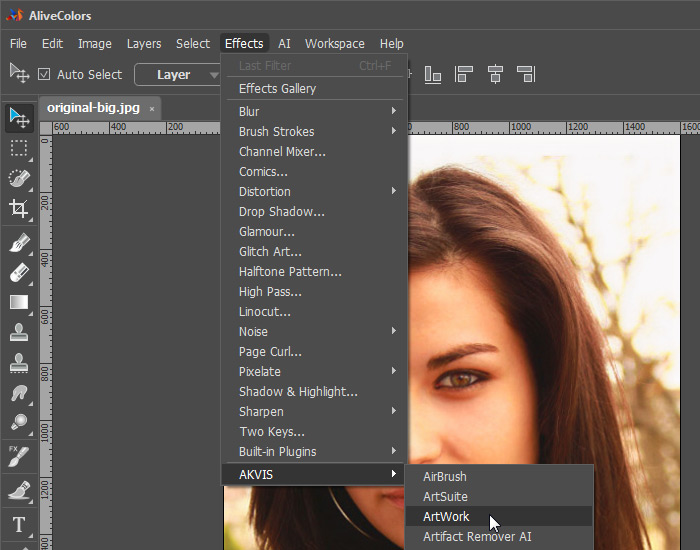Viewport: 700px width, 550px height.
Task: Close the open Effects menu
Action: [x=244, y=43]
